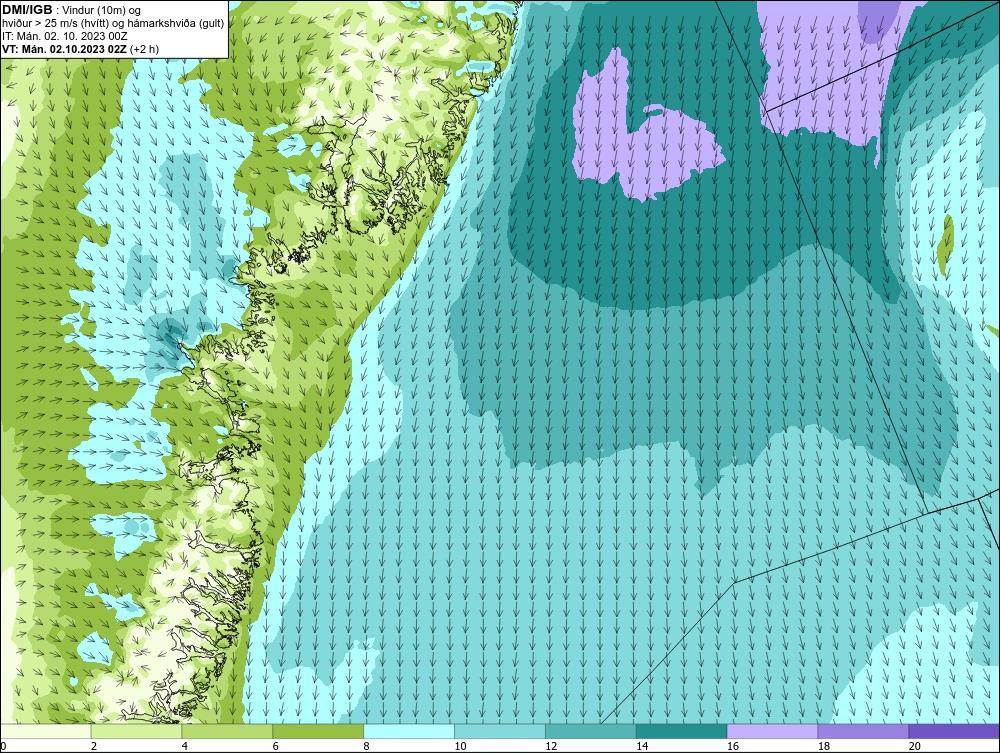
Task: Click the legend value '0'
Action: (x=3, y=746)
